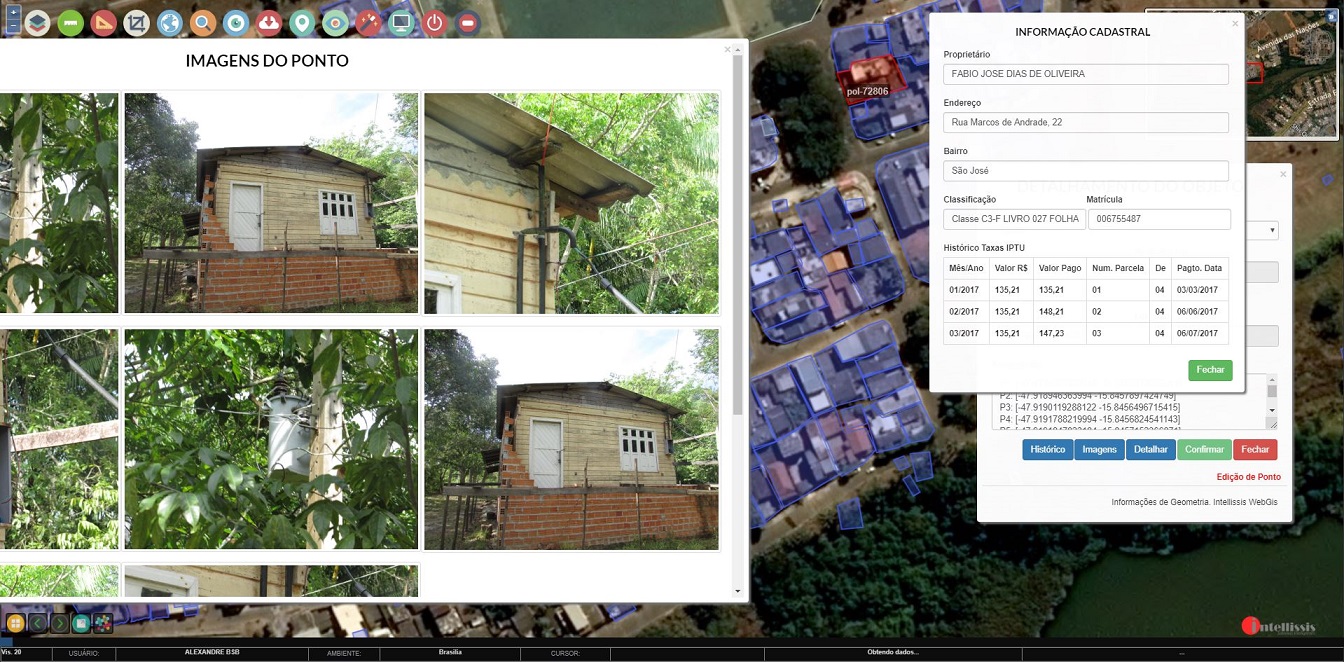
Task: Select polygon pol-72806 on the map
Action: click(x=868, y=76)
